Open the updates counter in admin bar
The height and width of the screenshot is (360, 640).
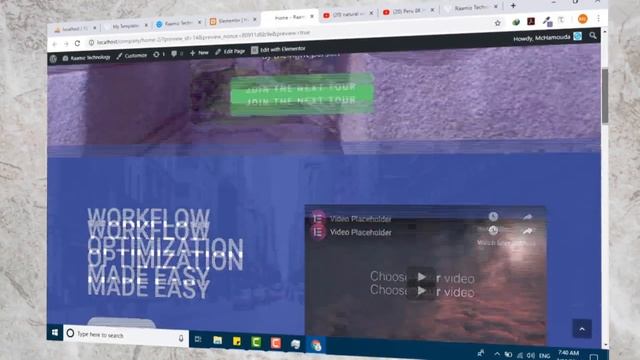click(159, 54)
